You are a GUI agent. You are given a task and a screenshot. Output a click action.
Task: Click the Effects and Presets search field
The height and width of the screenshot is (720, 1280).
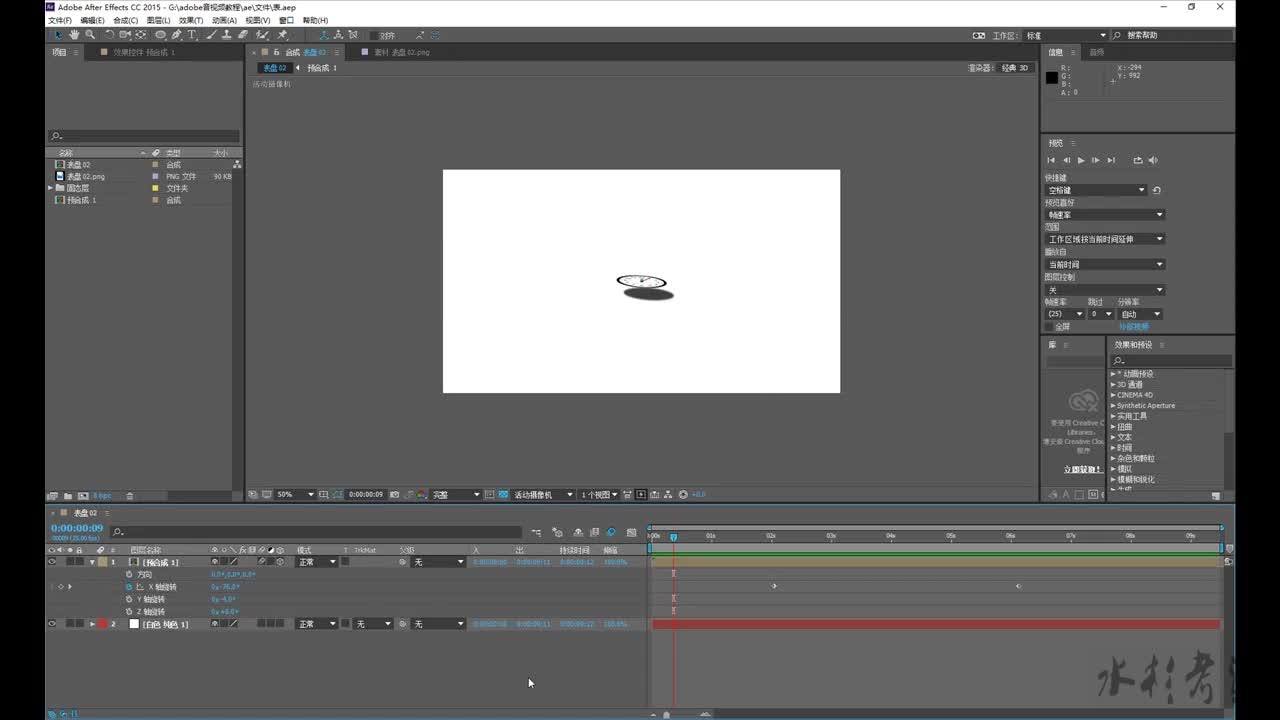[1171, 361]
